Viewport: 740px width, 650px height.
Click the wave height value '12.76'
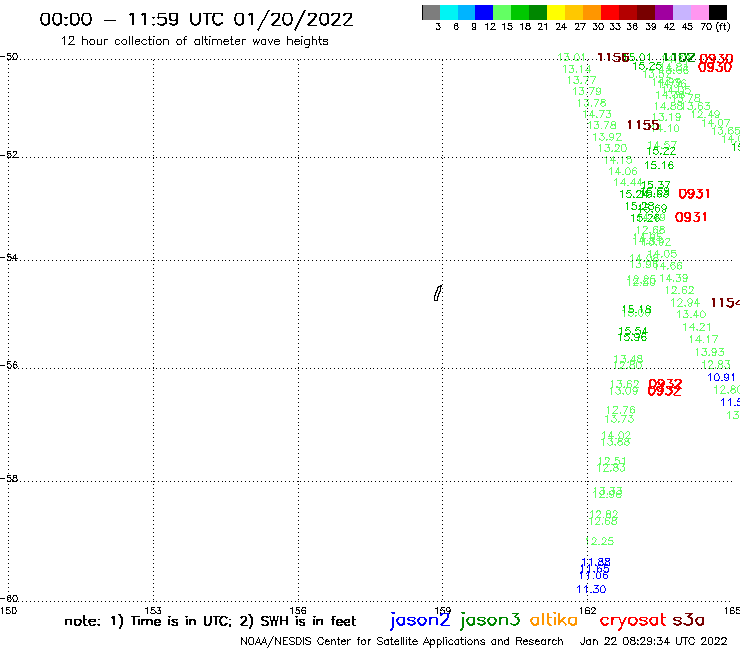pyautogui.click(x=621, y=410)
